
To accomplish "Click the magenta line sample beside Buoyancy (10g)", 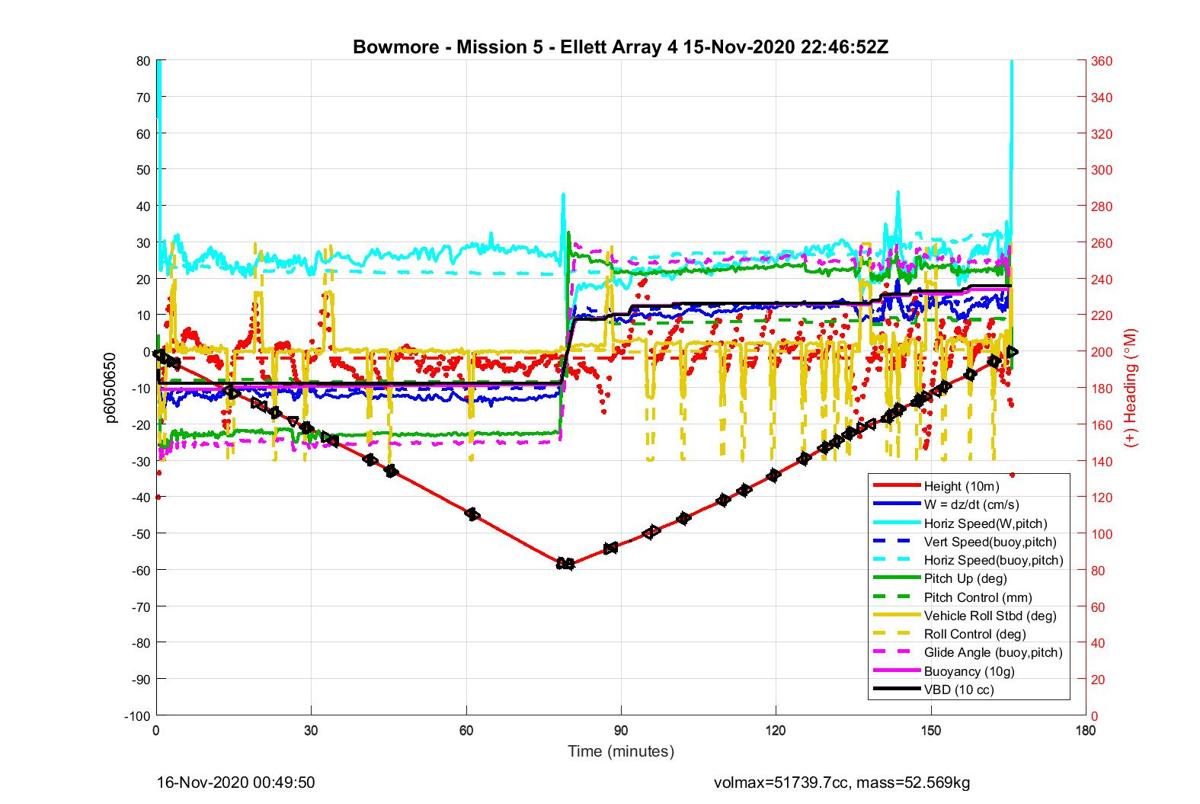I will coord(896,671).
